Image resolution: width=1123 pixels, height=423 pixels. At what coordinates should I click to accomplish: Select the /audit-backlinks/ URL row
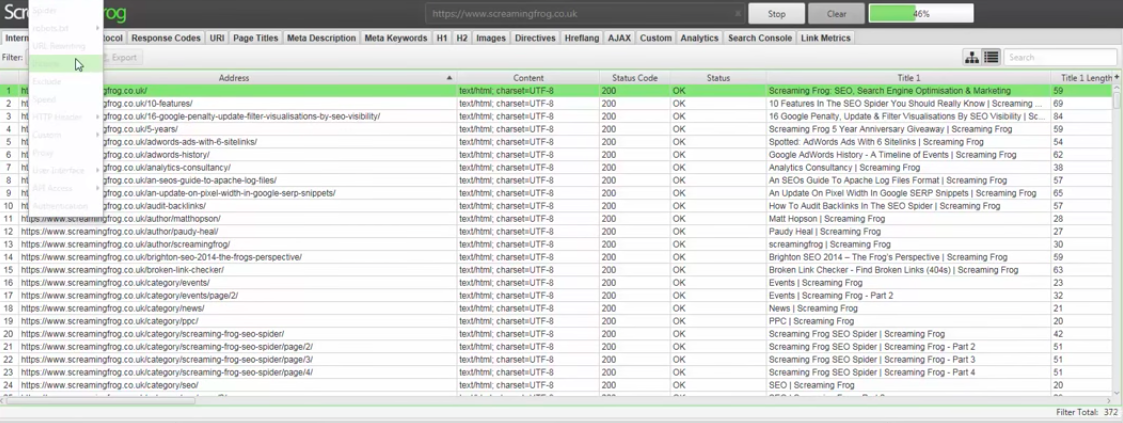[557, 206]
